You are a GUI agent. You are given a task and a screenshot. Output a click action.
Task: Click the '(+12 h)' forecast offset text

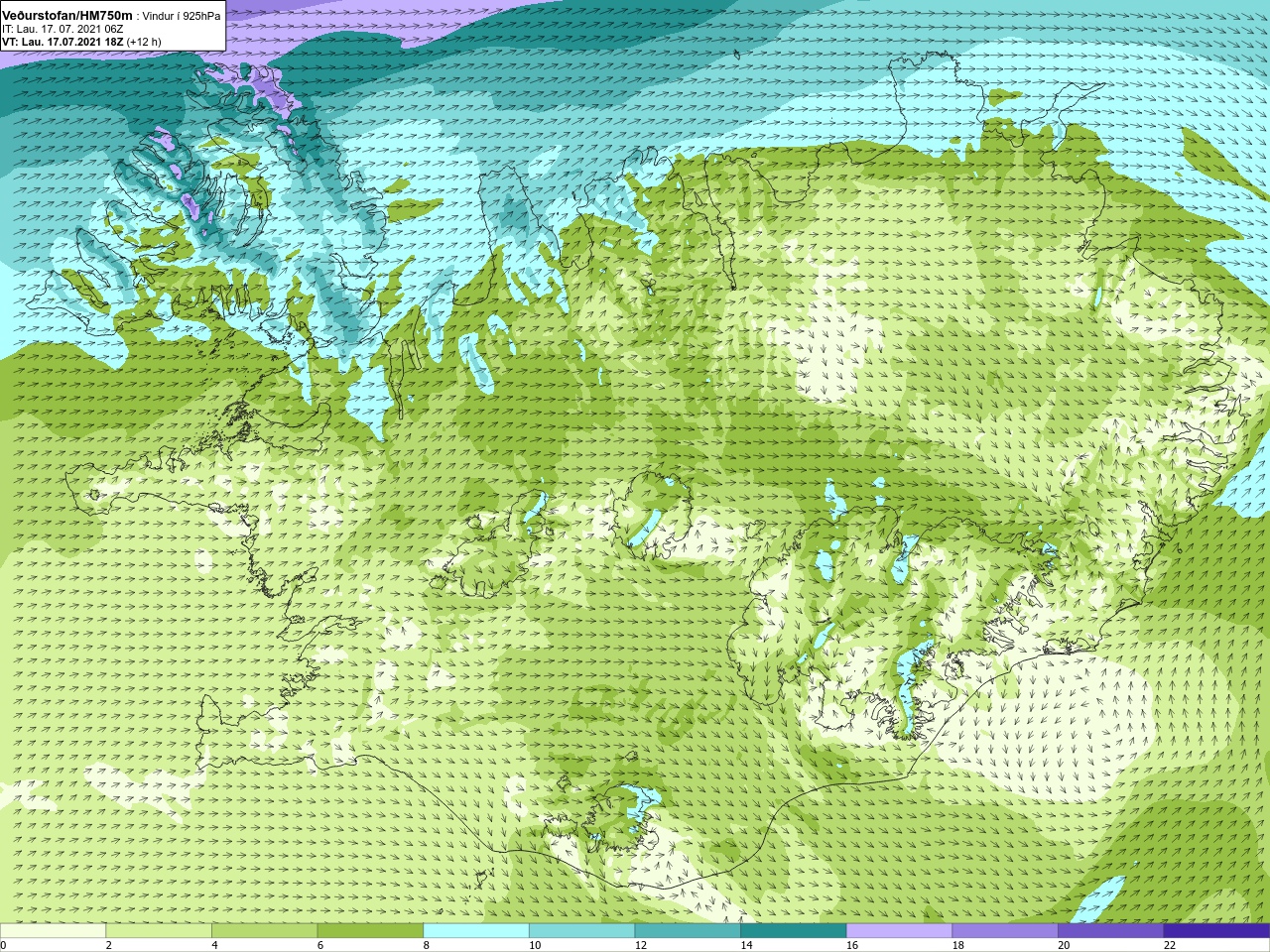(x=144, y=42)
